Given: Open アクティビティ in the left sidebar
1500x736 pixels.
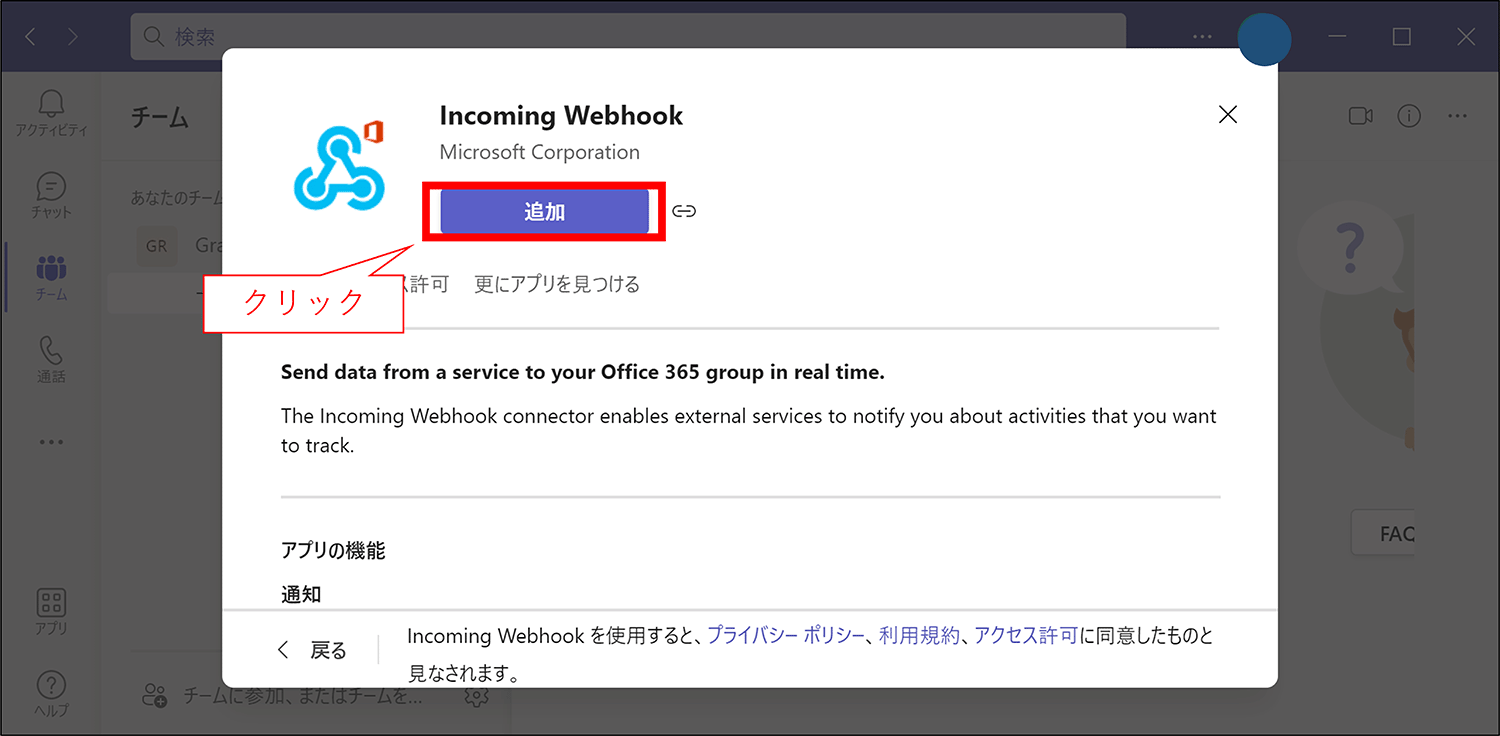Looking at the screenshot, I should point(51,113).
